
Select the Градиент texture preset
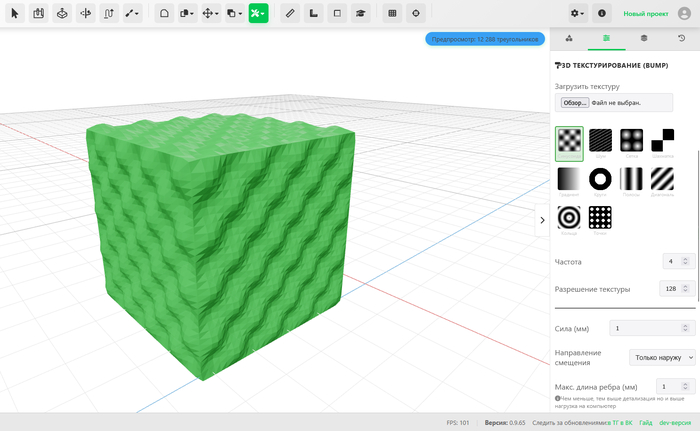569,182
